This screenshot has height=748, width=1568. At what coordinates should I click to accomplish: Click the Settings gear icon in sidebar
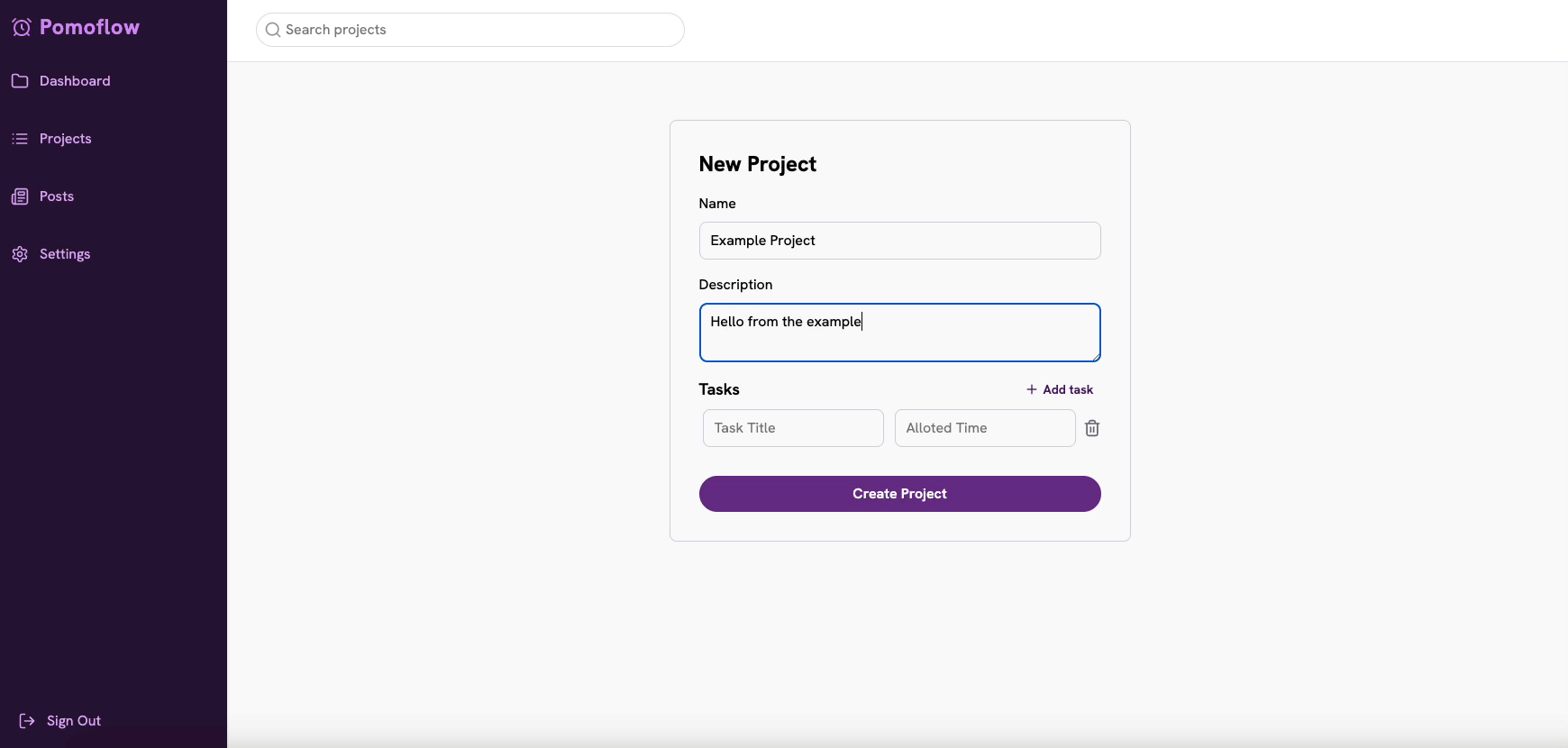pos(20,254)
